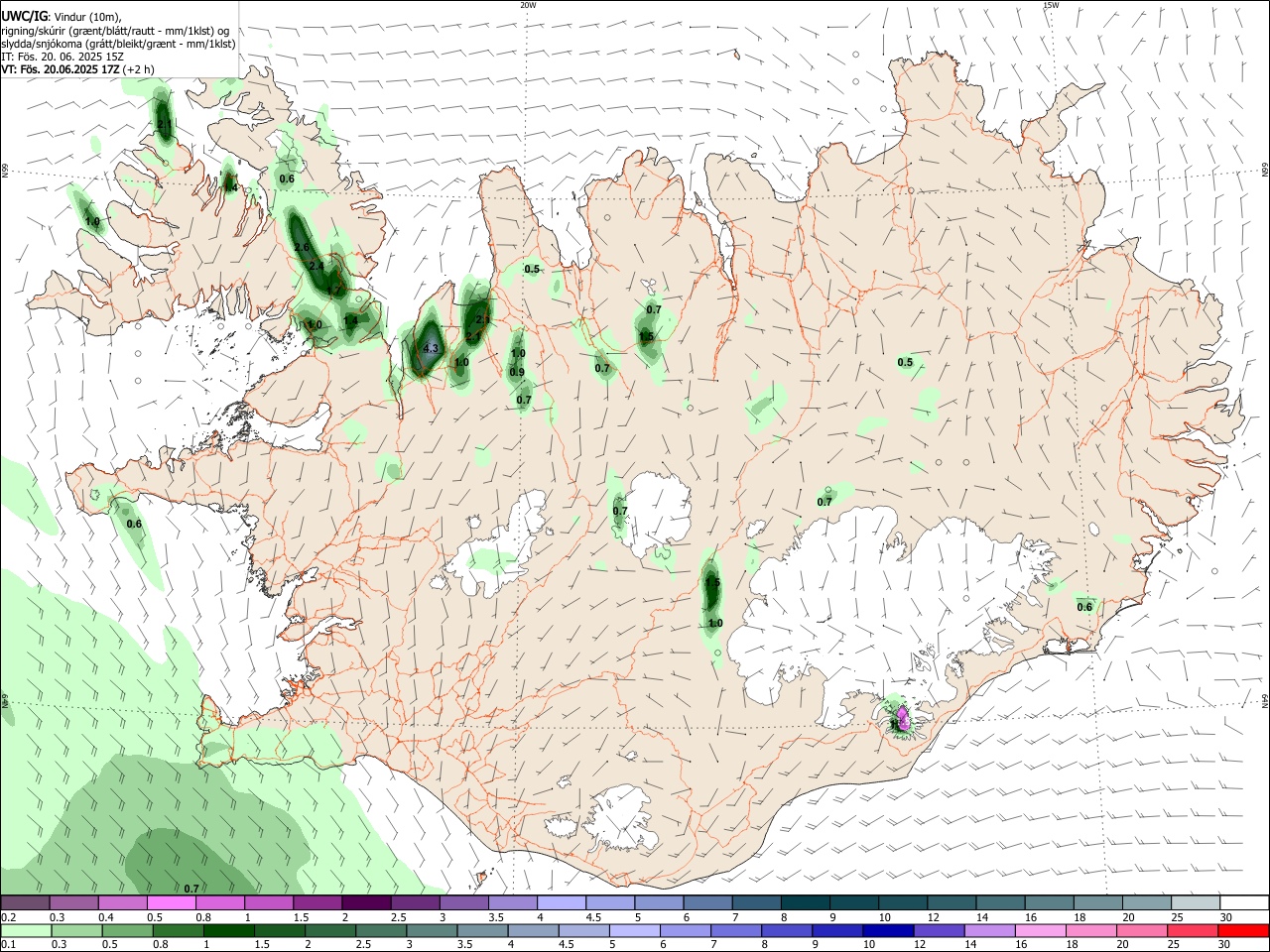Pick the deep navy blue 10–12 rain swatch

[888, 930]
